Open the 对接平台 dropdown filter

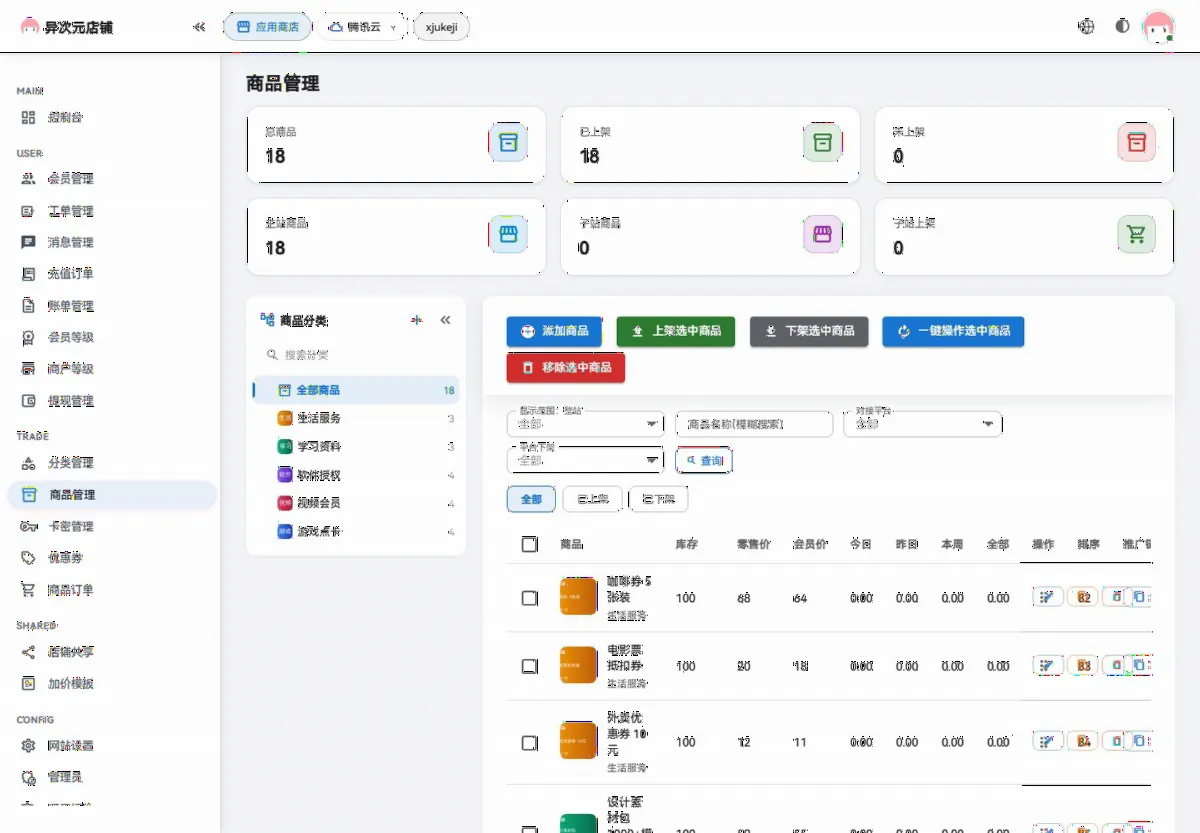pos(923,424)
